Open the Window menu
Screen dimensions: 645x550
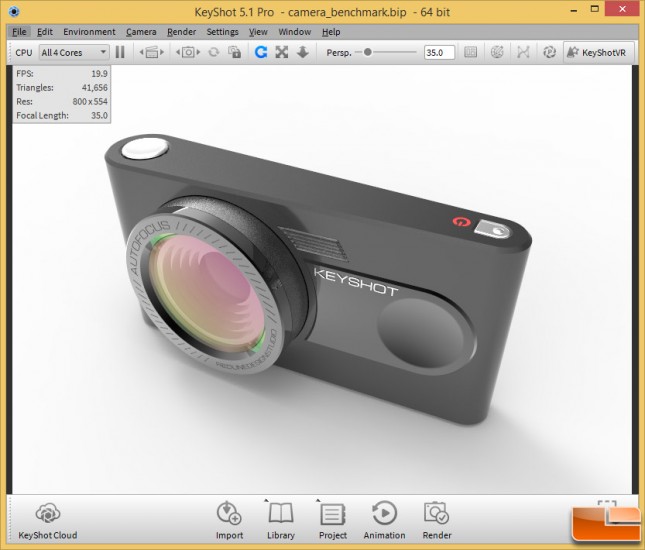coord(295,32)
